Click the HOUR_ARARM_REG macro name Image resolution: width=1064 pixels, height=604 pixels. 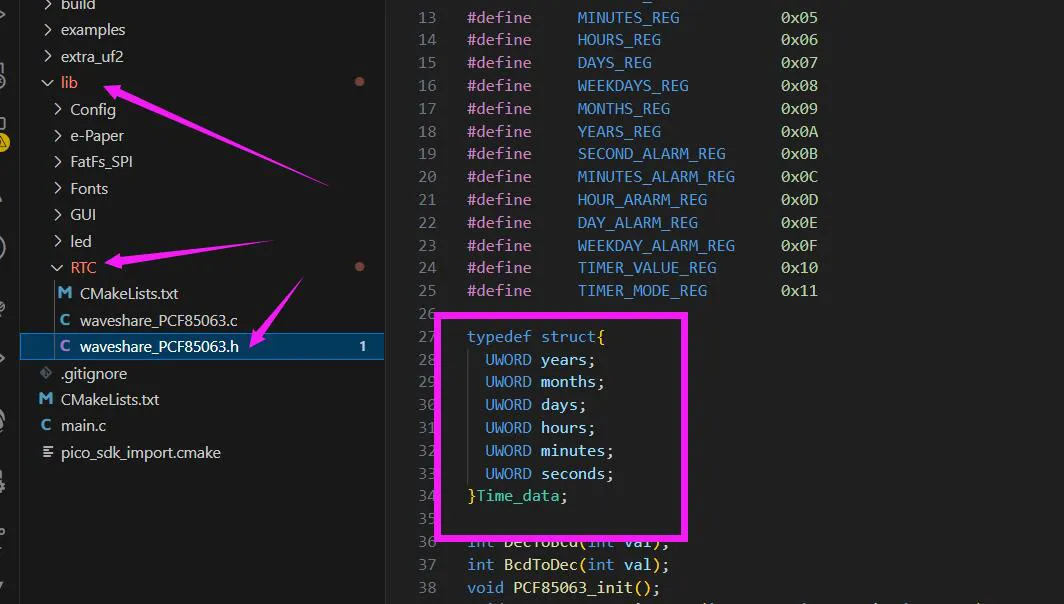point(642,200)
